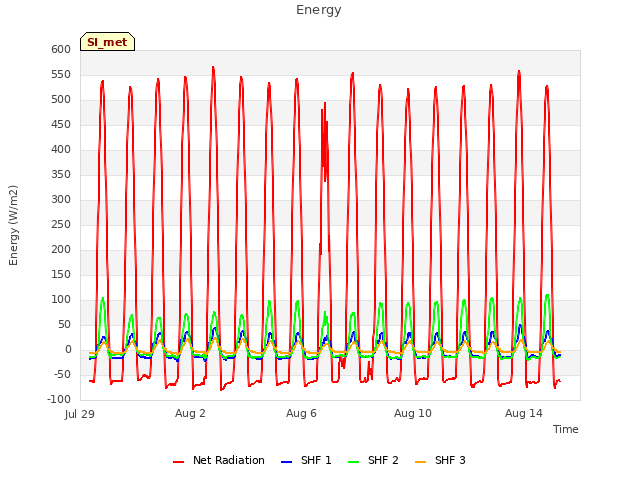Click the 100 y-axis tick label
The width and height of the screenshot is (640, 480).
61,300
